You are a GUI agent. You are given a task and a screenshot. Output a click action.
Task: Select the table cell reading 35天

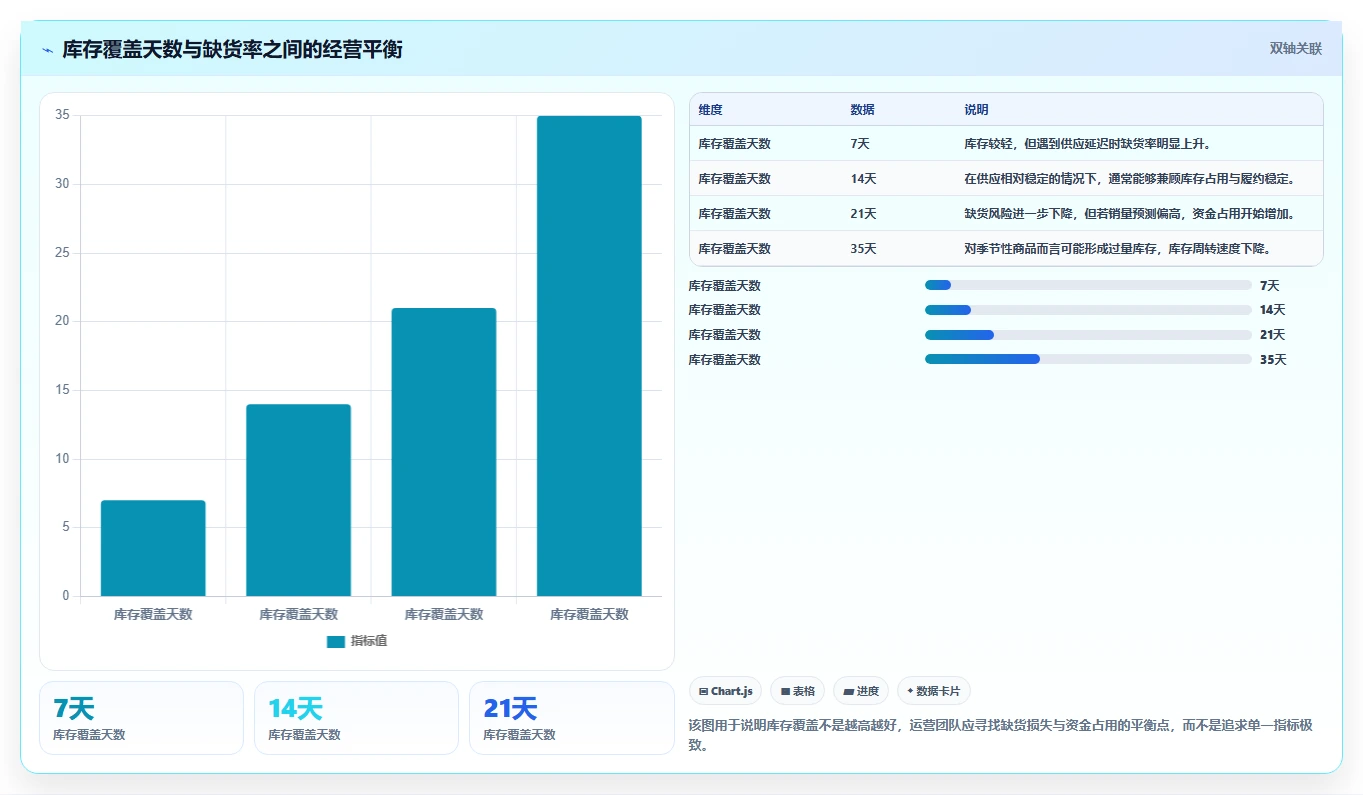point(863,249)
